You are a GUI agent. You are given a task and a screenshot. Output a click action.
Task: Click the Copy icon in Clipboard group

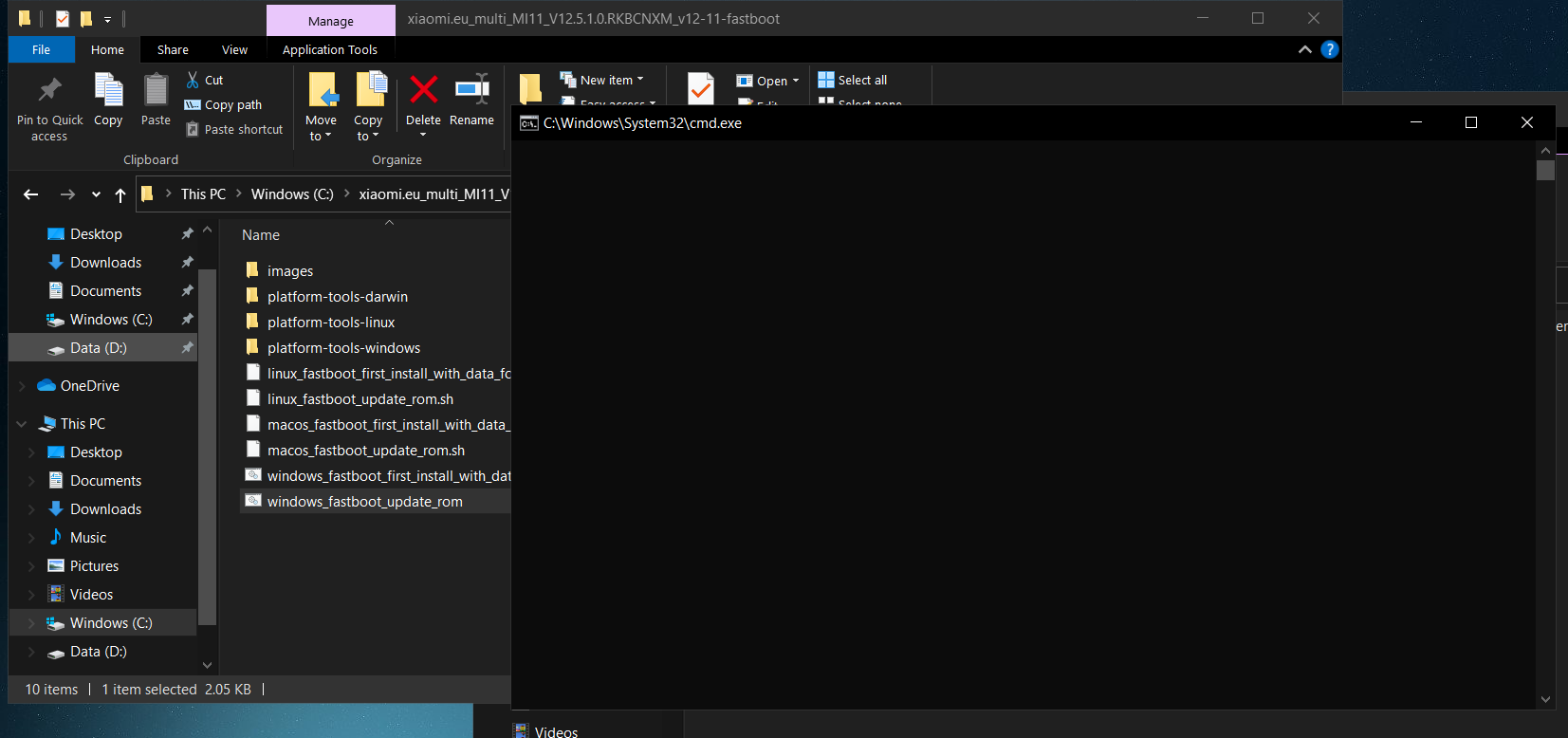(108, 91)
